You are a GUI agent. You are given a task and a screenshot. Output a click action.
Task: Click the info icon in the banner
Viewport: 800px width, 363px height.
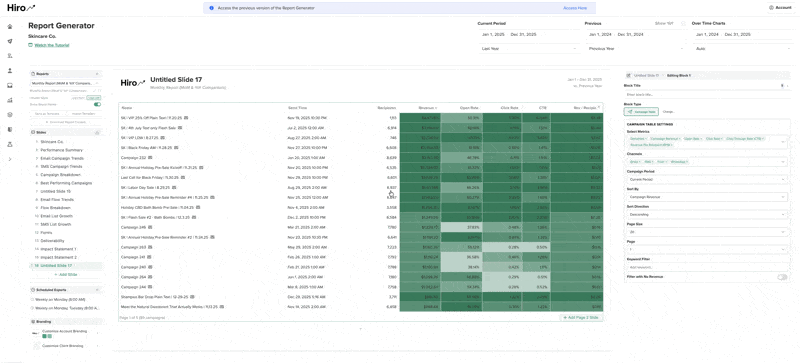tap(211, 8)
